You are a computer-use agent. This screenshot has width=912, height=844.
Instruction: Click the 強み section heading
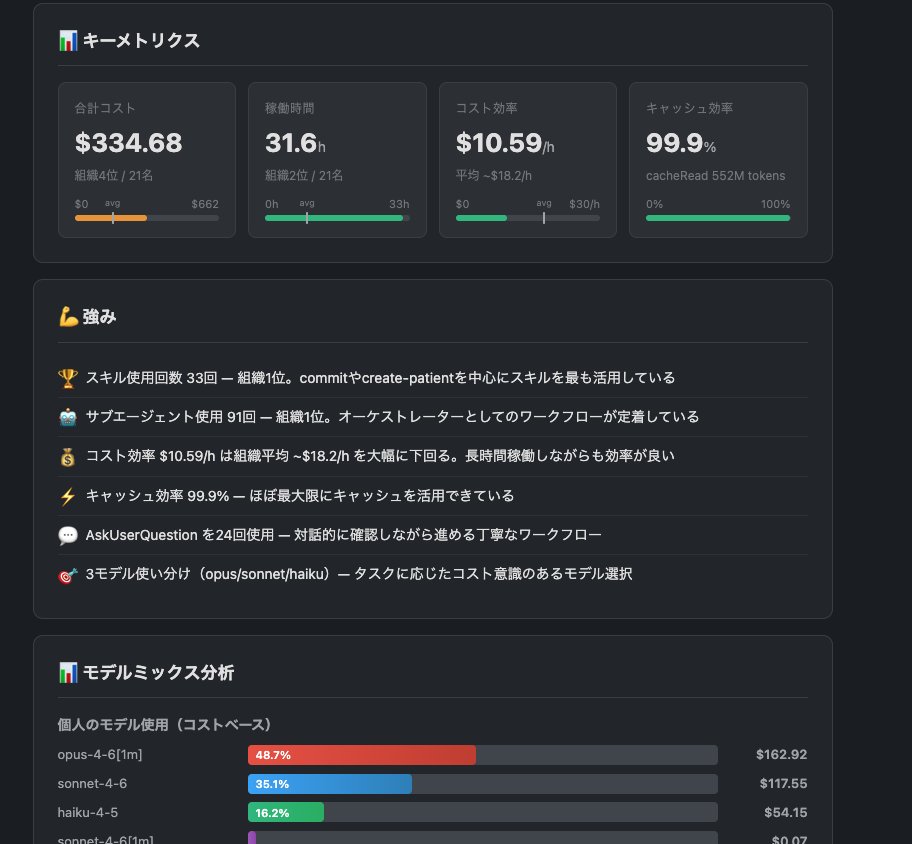tap(99, 316)
